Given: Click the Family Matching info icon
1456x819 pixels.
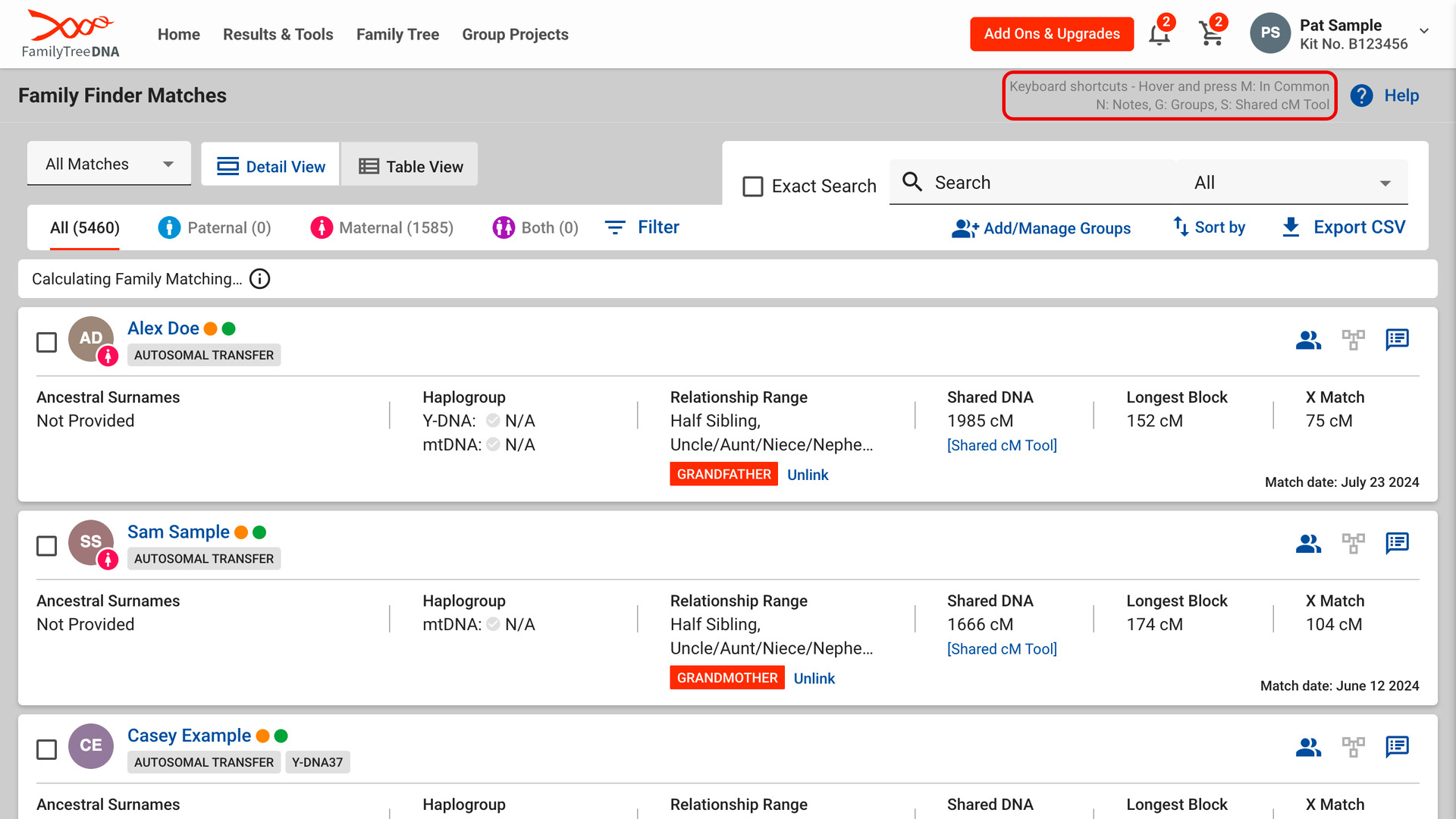Looking at the screenshot, I should 259,279.
